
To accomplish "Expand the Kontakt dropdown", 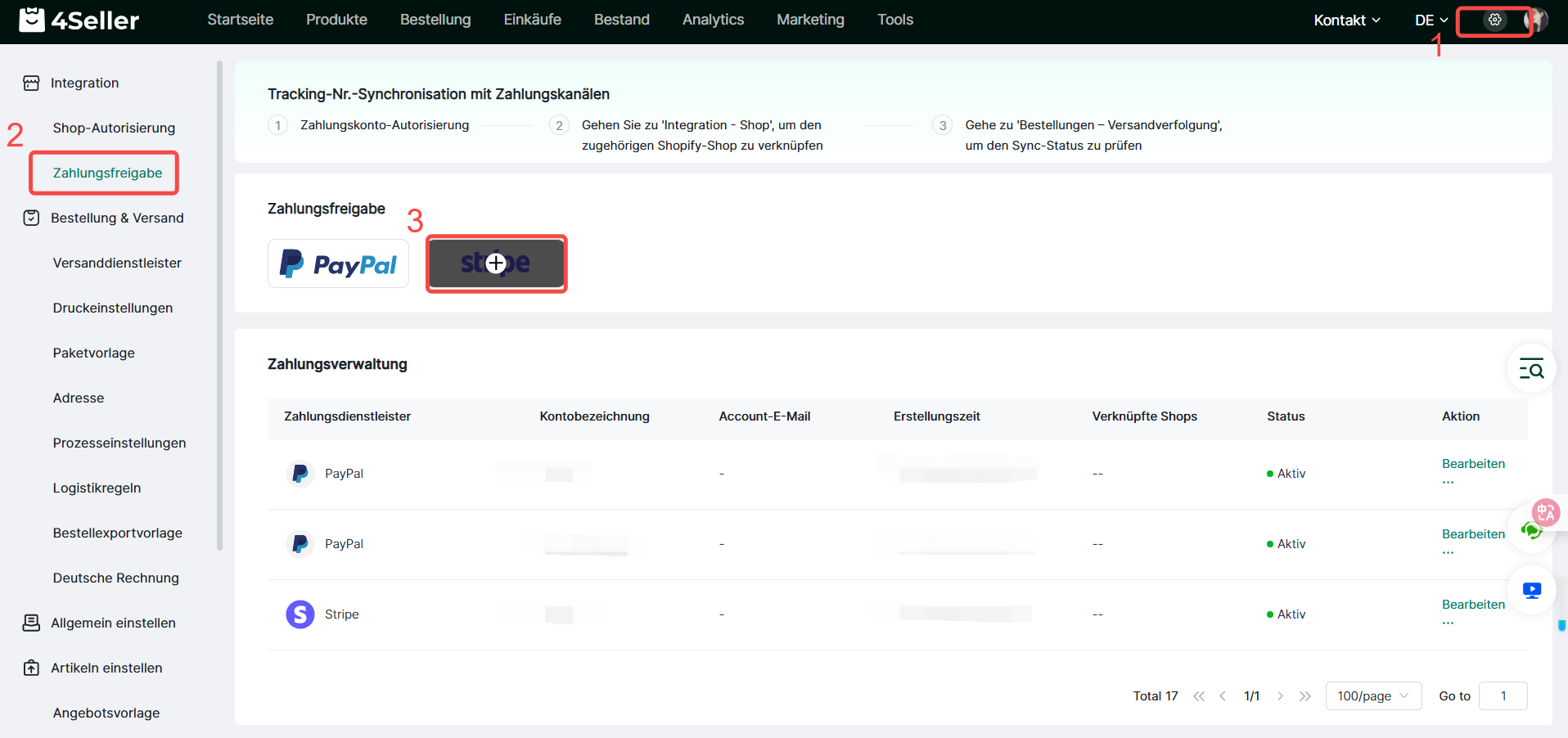I will 1346,20.
